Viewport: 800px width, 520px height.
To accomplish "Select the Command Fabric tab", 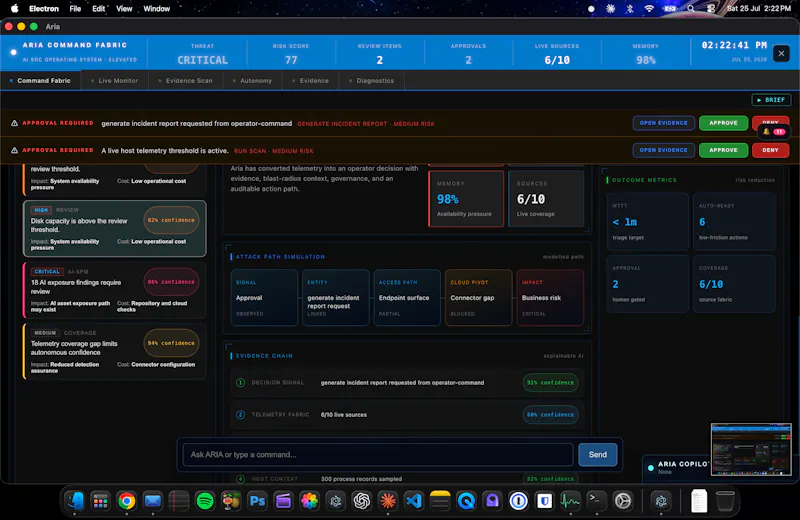I will [40, 81].
